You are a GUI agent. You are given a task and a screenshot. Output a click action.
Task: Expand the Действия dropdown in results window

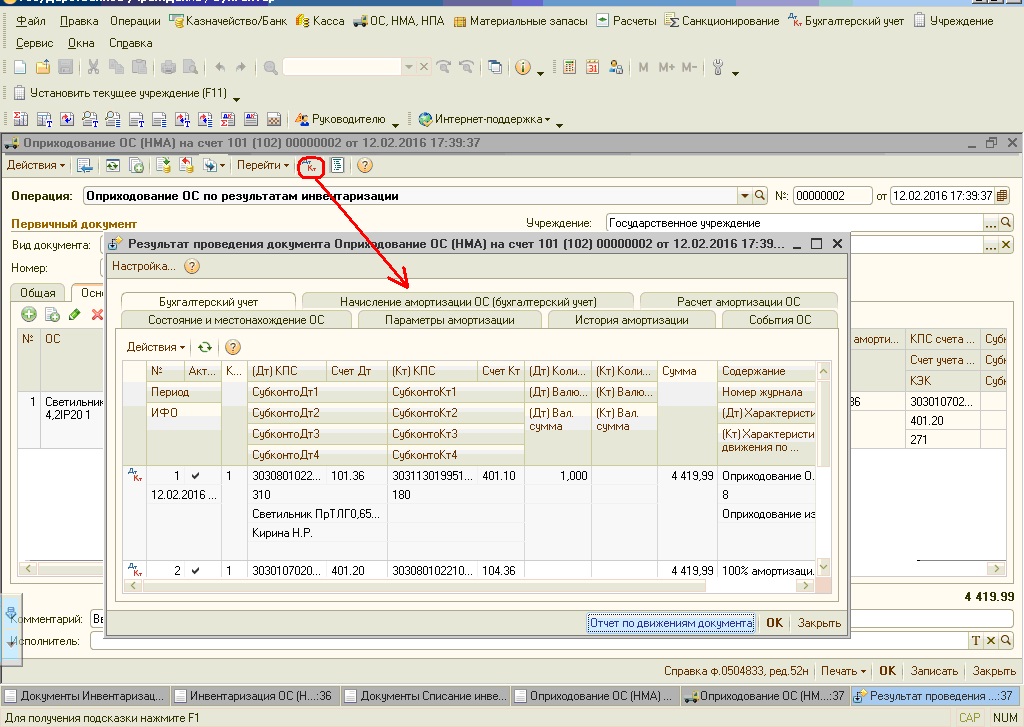(154, 347)
